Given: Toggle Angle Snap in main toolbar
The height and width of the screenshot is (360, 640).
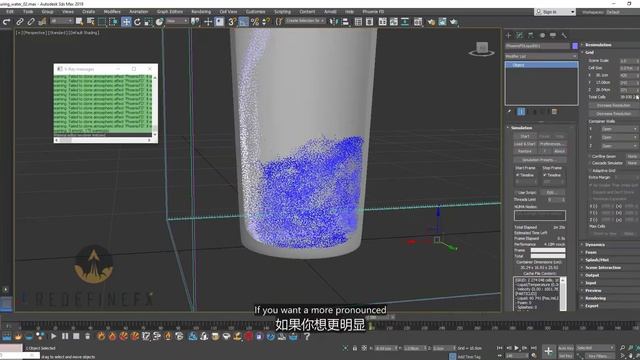Looking at the screenshot, I should pos(244,22).
